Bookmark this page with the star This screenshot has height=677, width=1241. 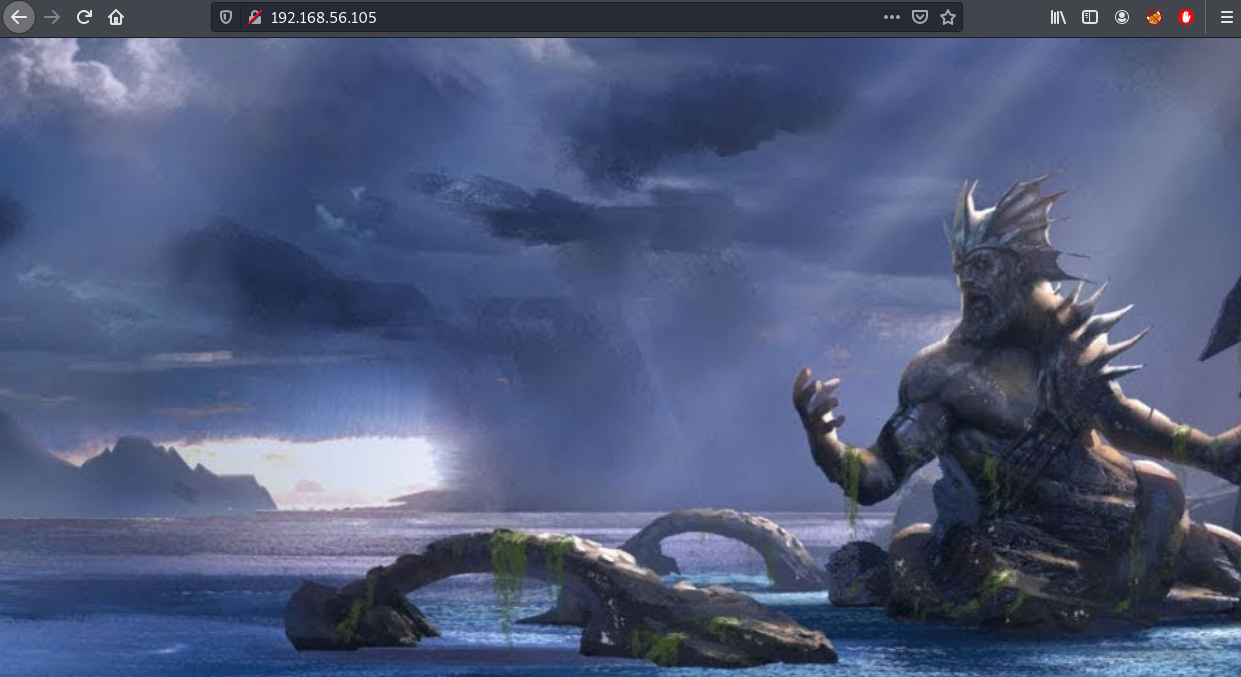(x=948, y=17)
